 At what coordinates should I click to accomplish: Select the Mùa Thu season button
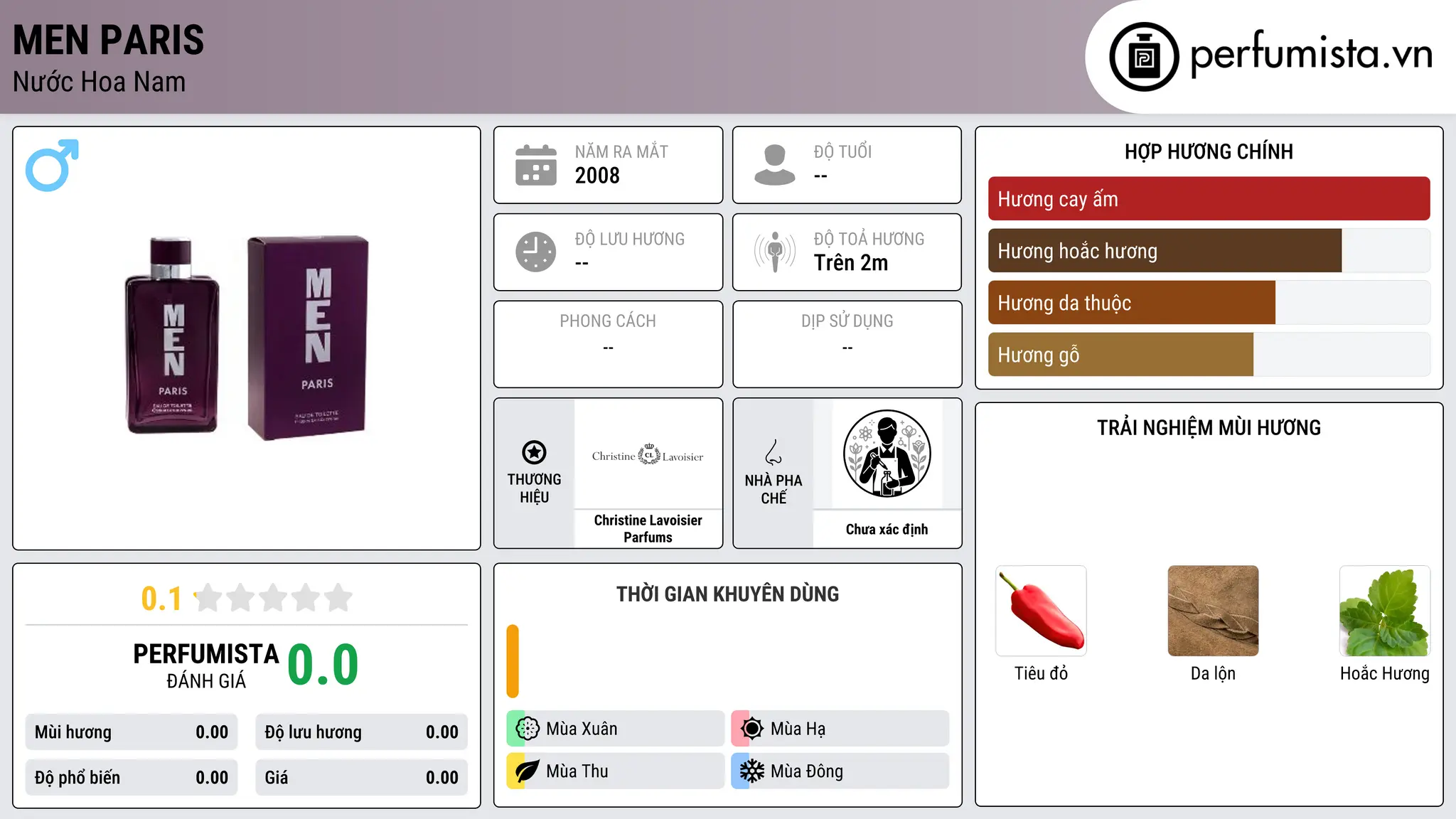point(616,771)
